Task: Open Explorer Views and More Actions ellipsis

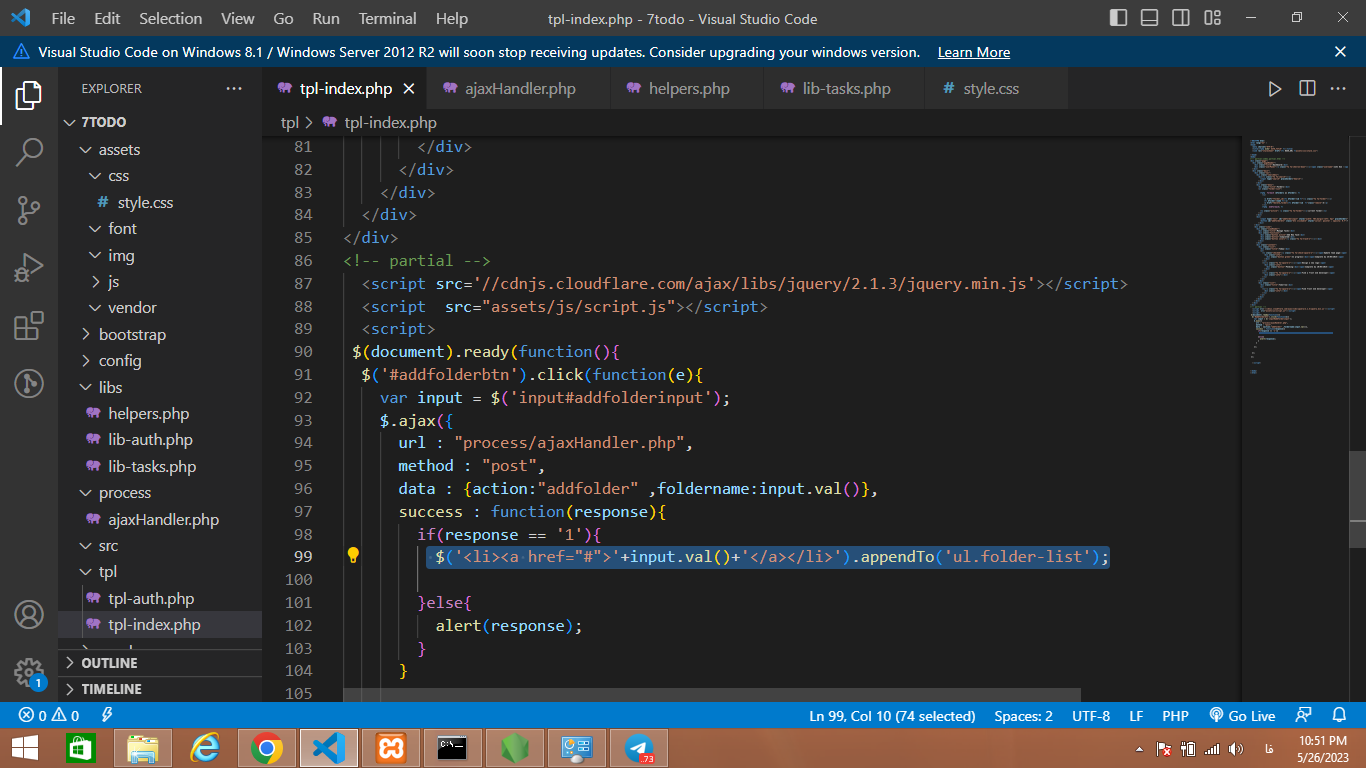Action: [x=234, y=89]
